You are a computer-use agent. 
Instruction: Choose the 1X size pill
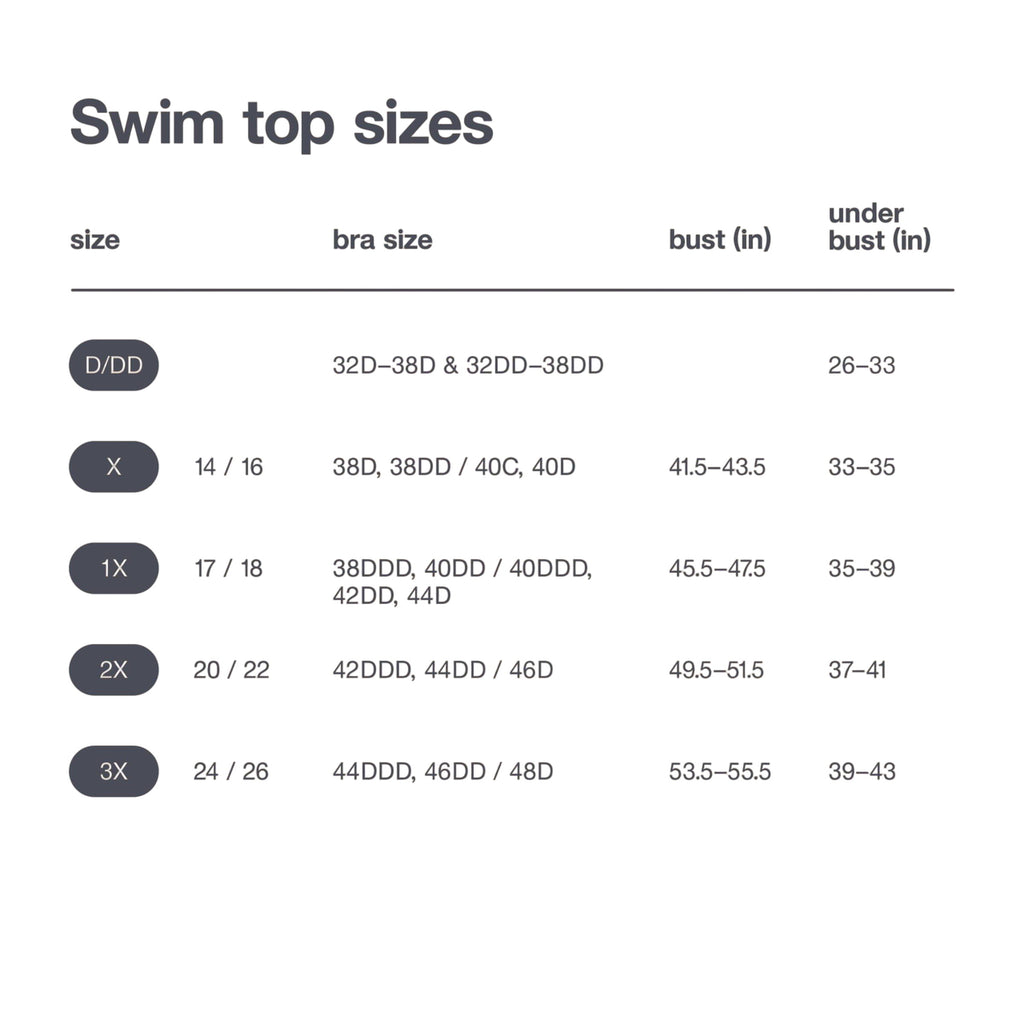(113, 568)
